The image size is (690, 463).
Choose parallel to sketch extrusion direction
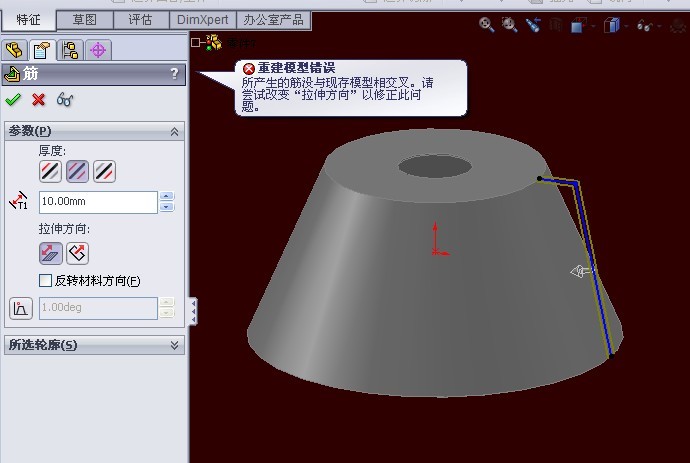pyautogui.click(x=51, y=253)
